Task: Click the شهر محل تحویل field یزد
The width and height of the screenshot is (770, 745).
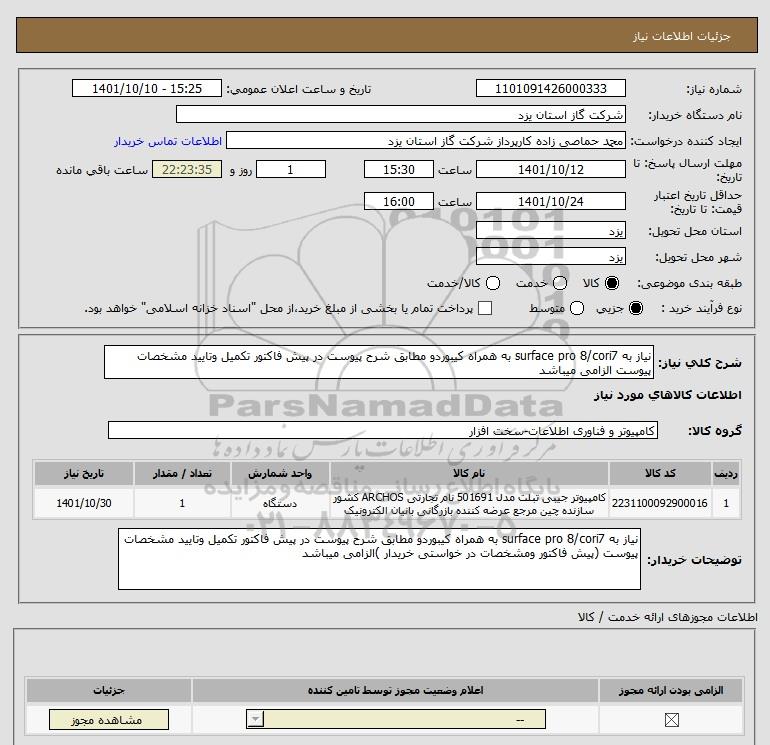Action: 550,257
